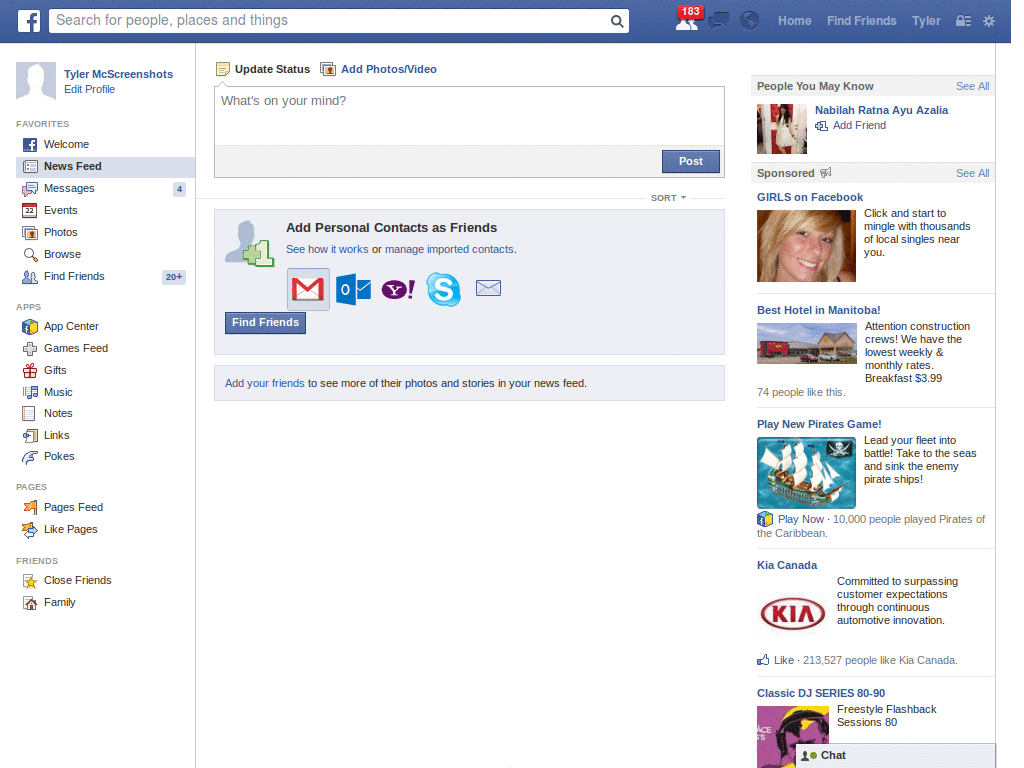Click Tyler's profile picture thumbnail
This screenshot has width=1024, height=768.
pyautogui.click(x=36, y=81)
